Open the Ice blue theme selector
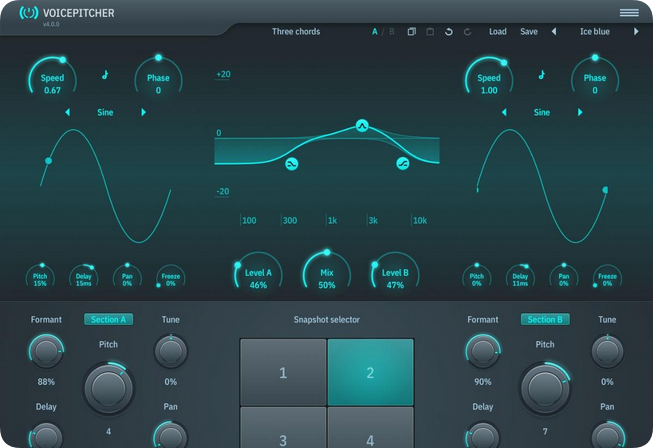This screenshot has width=653, height=448. pos(595,32)
